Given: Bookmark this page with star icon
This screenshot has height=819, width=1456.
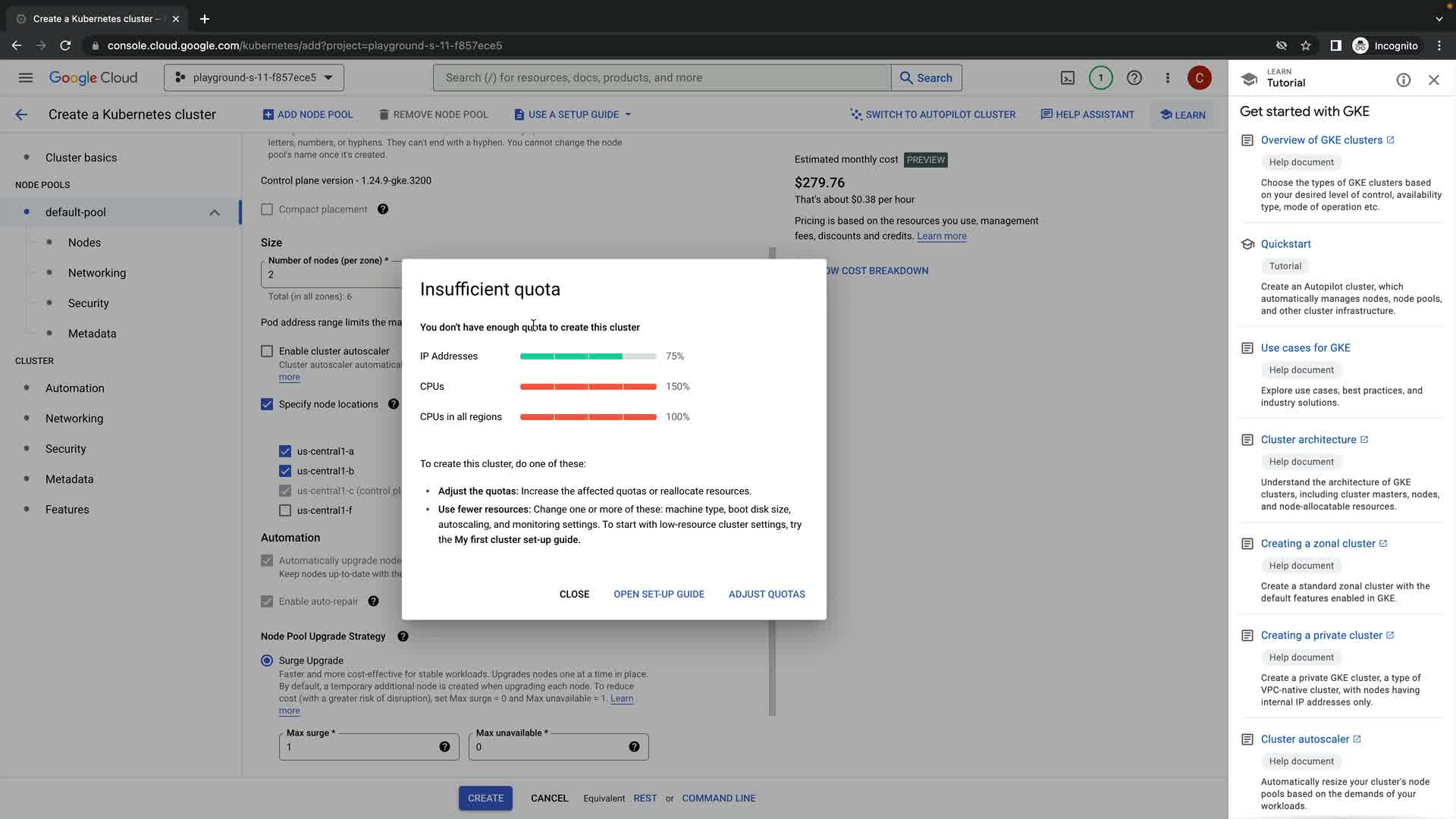Looking at the screenshot, I should click(x=1305, y=45).
